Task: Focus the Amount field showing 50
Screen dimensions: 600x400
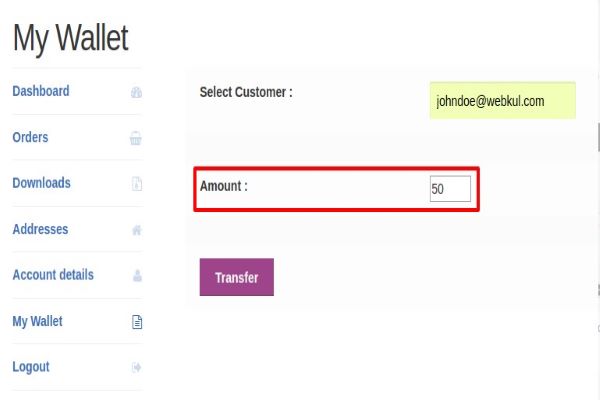Action: 450,189
